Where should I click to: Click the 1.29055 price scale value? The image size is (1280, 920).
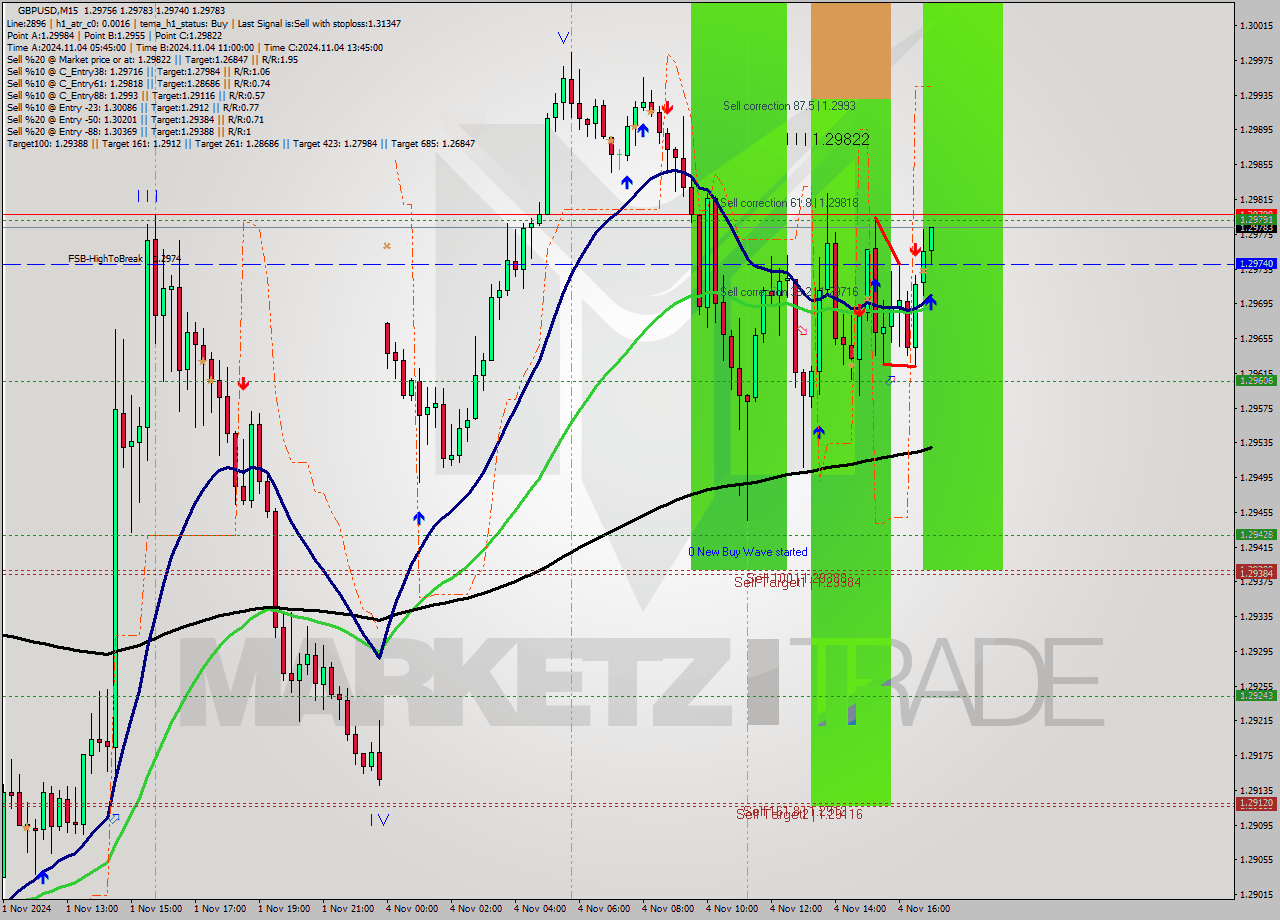[1256, 860]
